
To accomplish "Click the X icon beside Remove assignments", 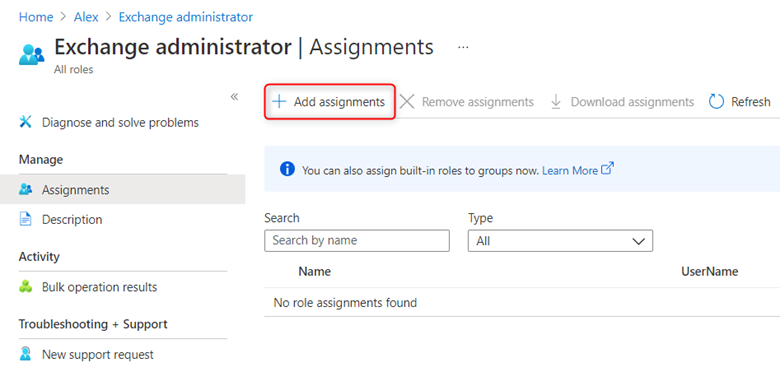I will pos(407,102).
